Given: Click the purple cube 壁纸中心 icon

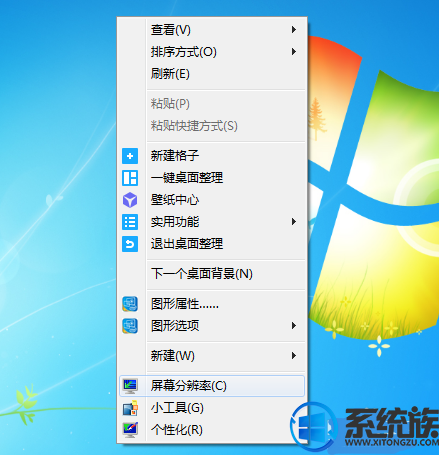Looking at the screenshot, I should click(130, 200).
